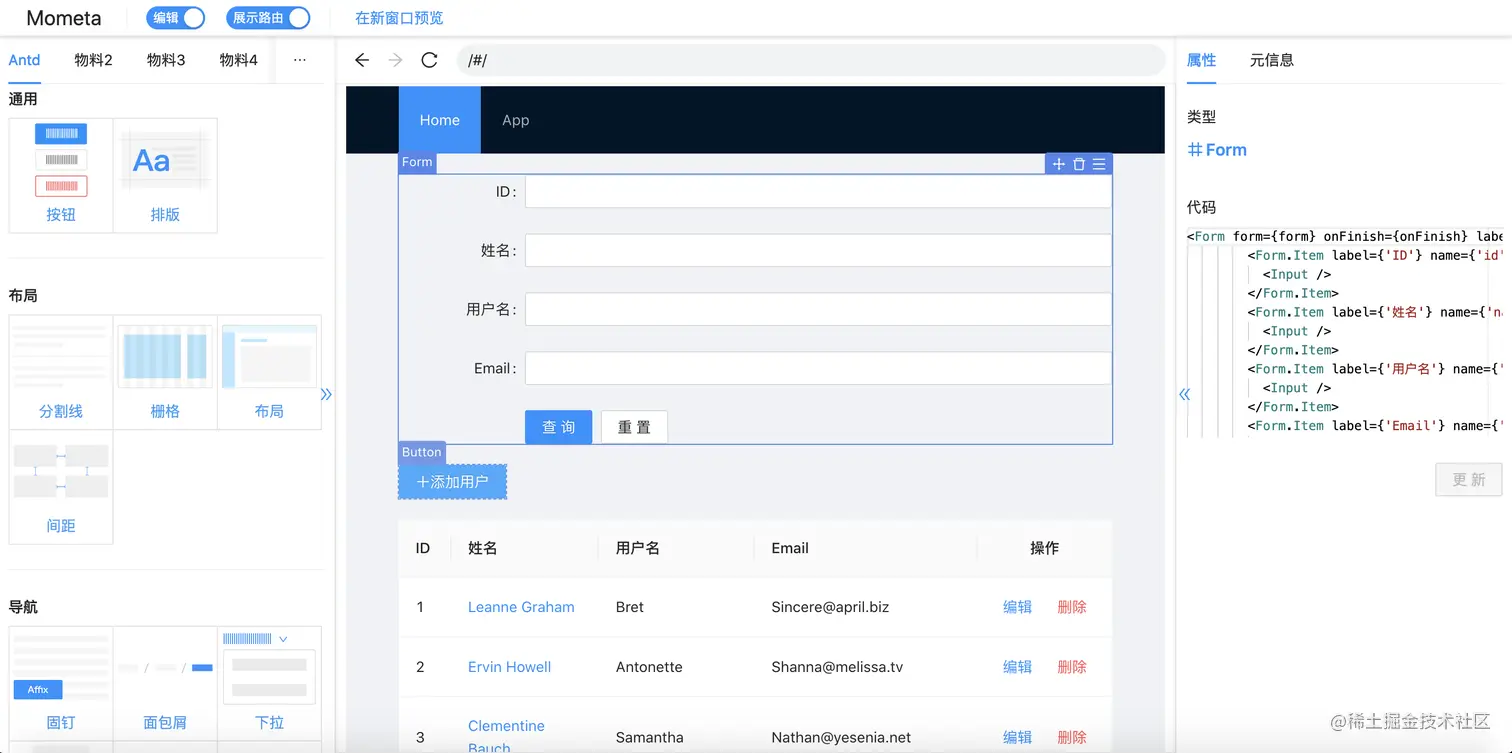Click the Mometa logo title
1512x753 pixels.
64,18
